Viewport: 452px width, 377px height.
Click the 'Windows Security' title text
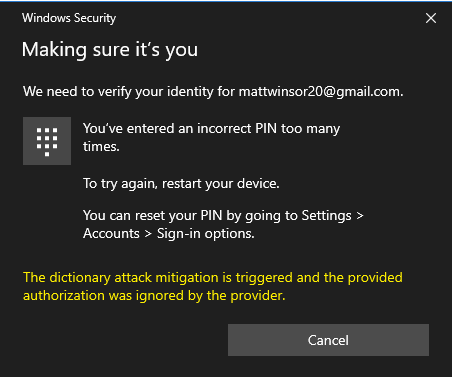[69, 18]
